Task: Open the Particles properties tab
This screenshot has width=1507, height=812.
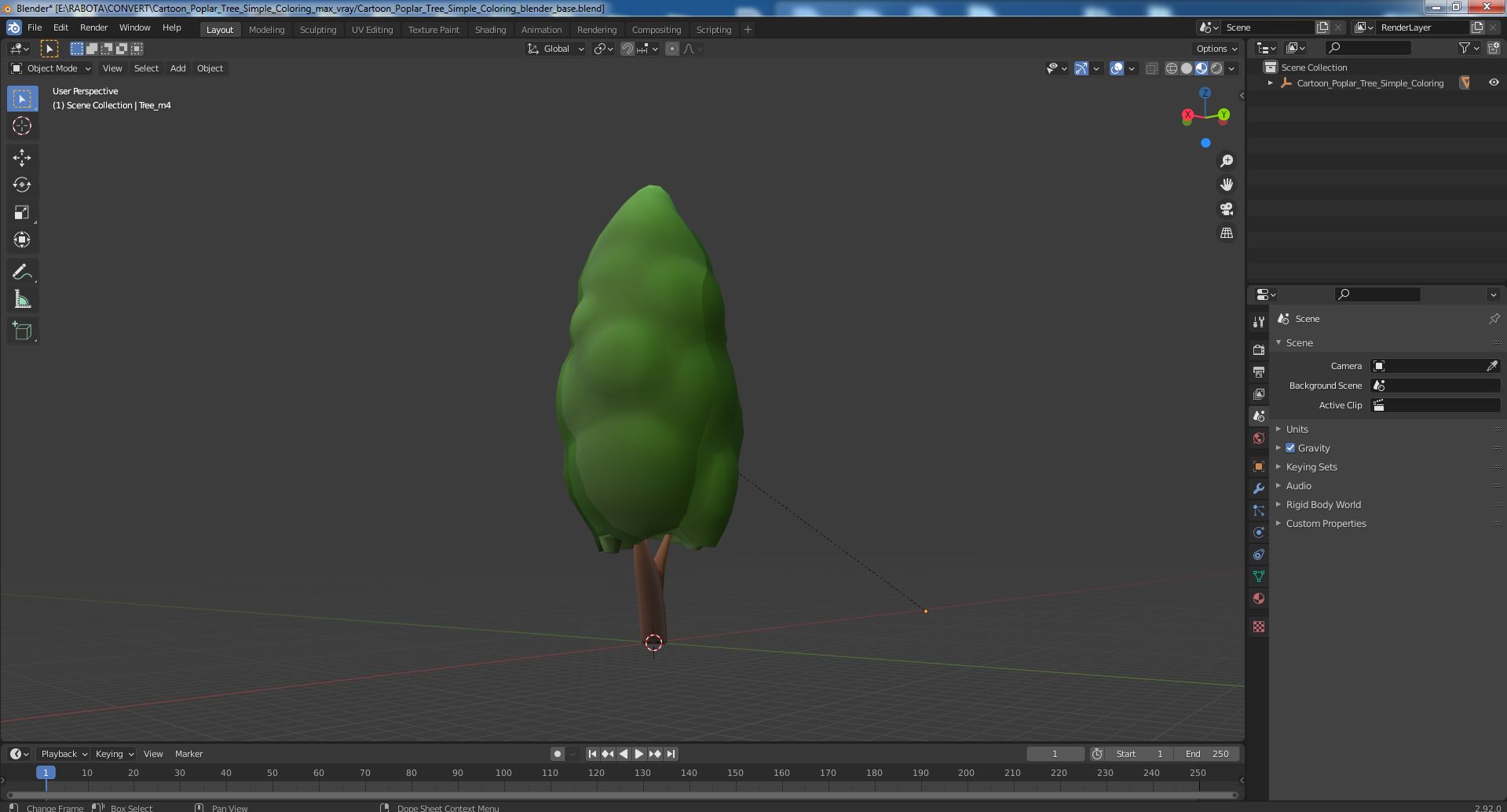Action: point(1259,510)
